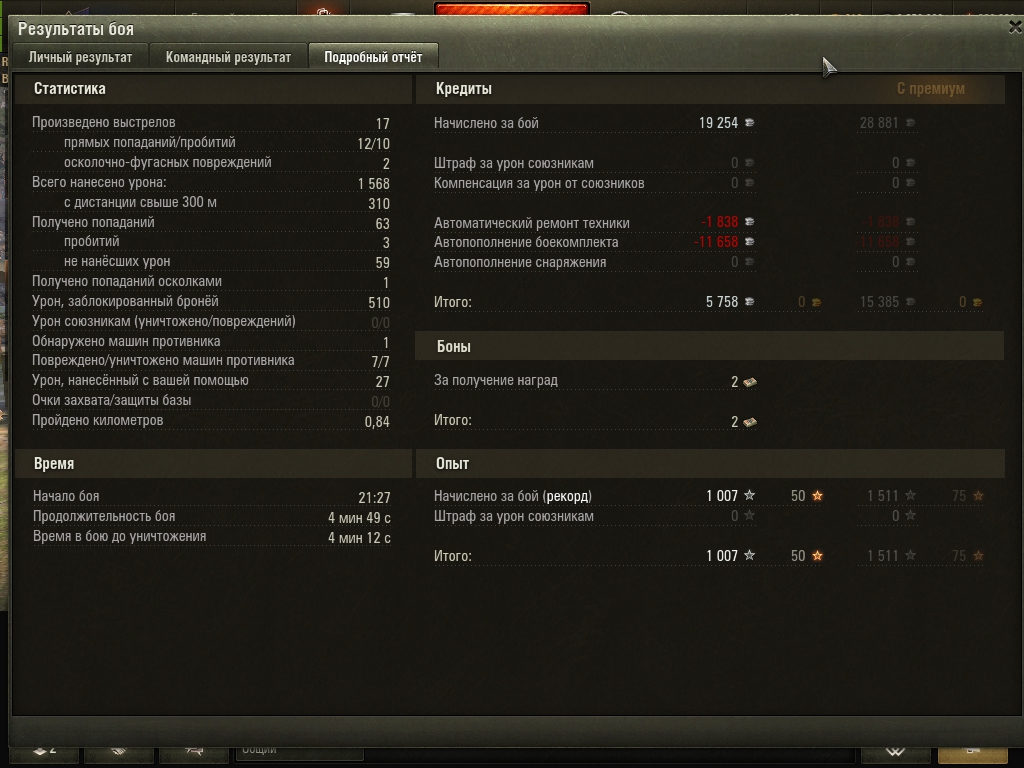Click the gold coin icon in credits Итого row
1024x768 pixels.
816,302
